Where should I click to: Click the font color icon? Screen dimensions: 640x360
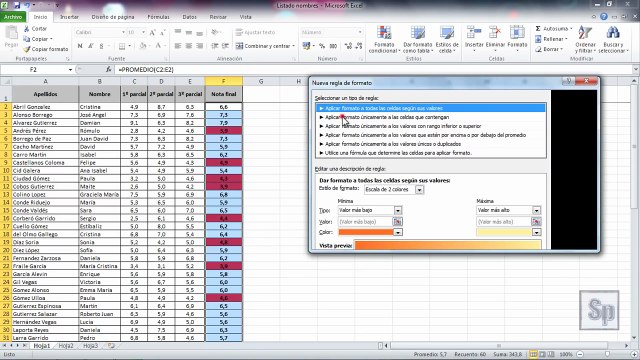158,46
